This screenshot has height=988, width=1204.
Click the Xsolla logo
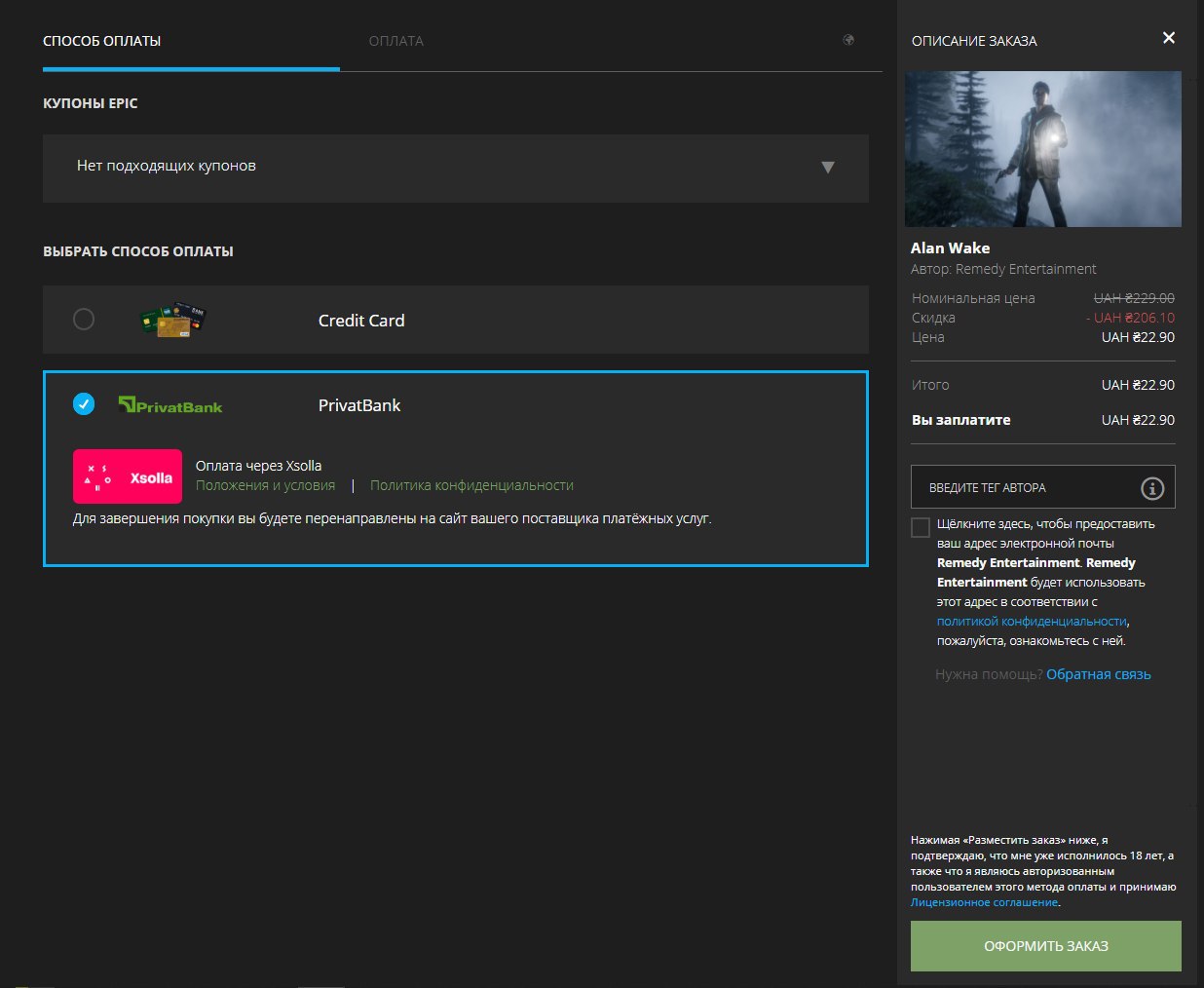(128, 476)
